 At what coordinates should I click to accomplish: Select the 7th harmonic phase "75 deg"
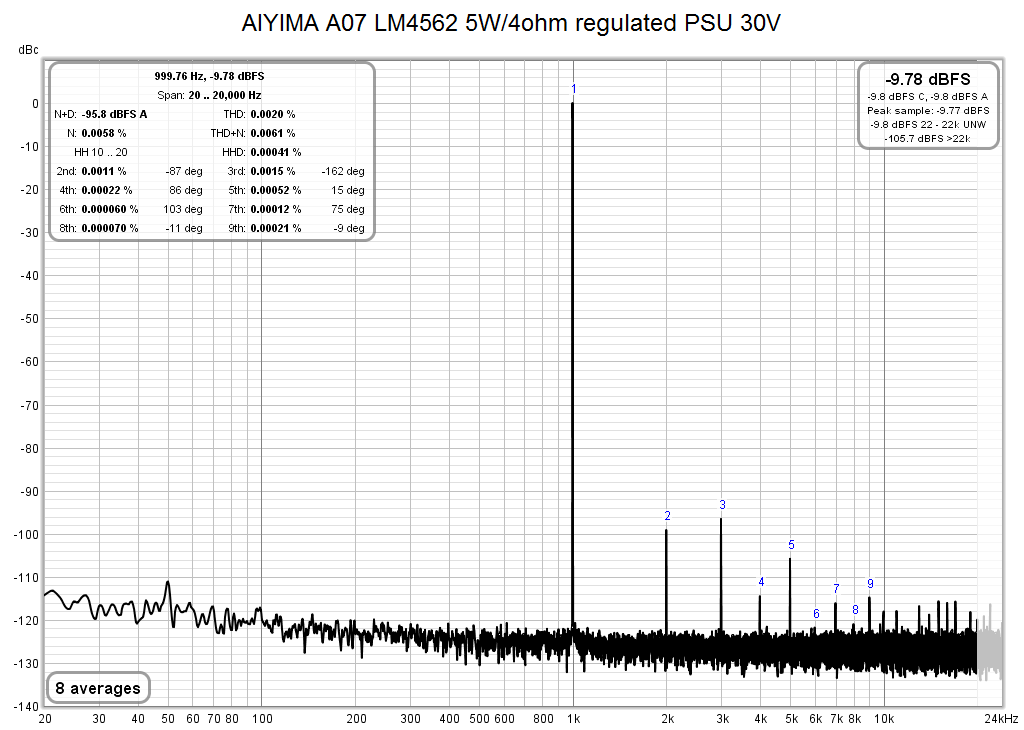pos(347,209)
